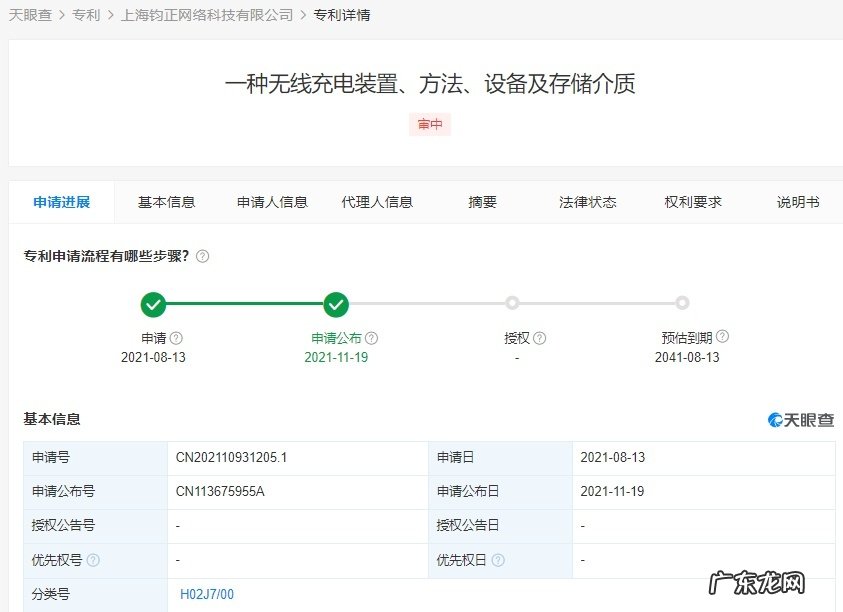Open the 上海钧正网络科技有限公司 company link
Image resolution: width=843 pixels, height=612 pixels.
pyautogui.click(x=206, y=15)
